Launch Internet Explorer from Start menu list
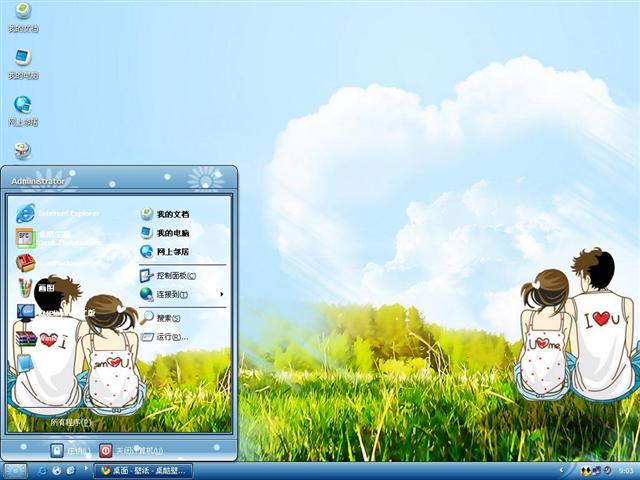 [58, 213]
